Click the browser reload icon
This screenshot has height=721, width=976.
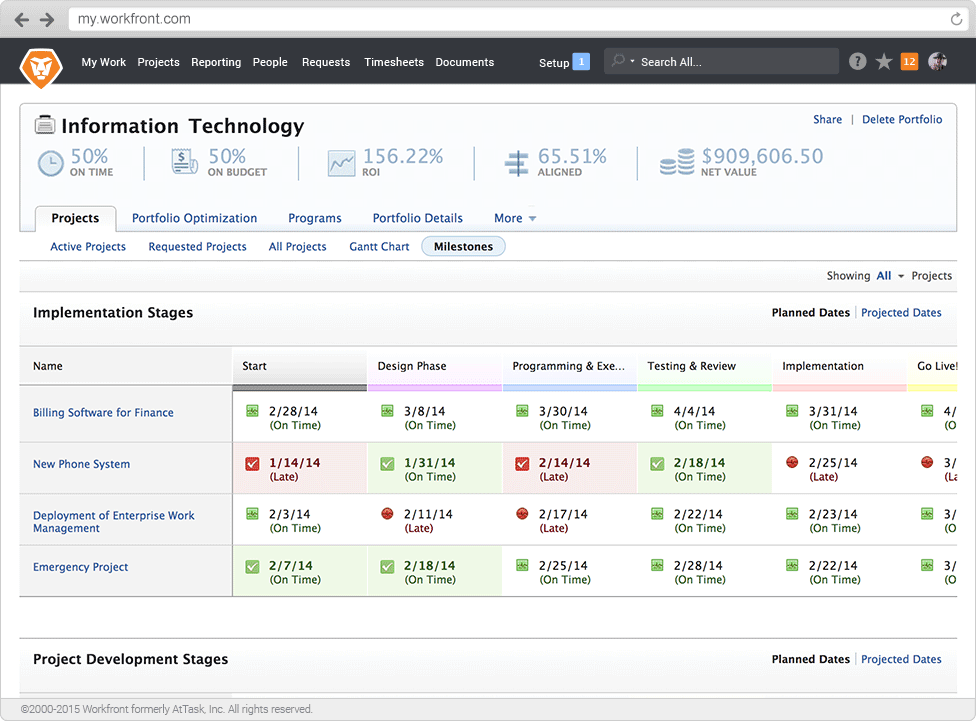[956, 19]
